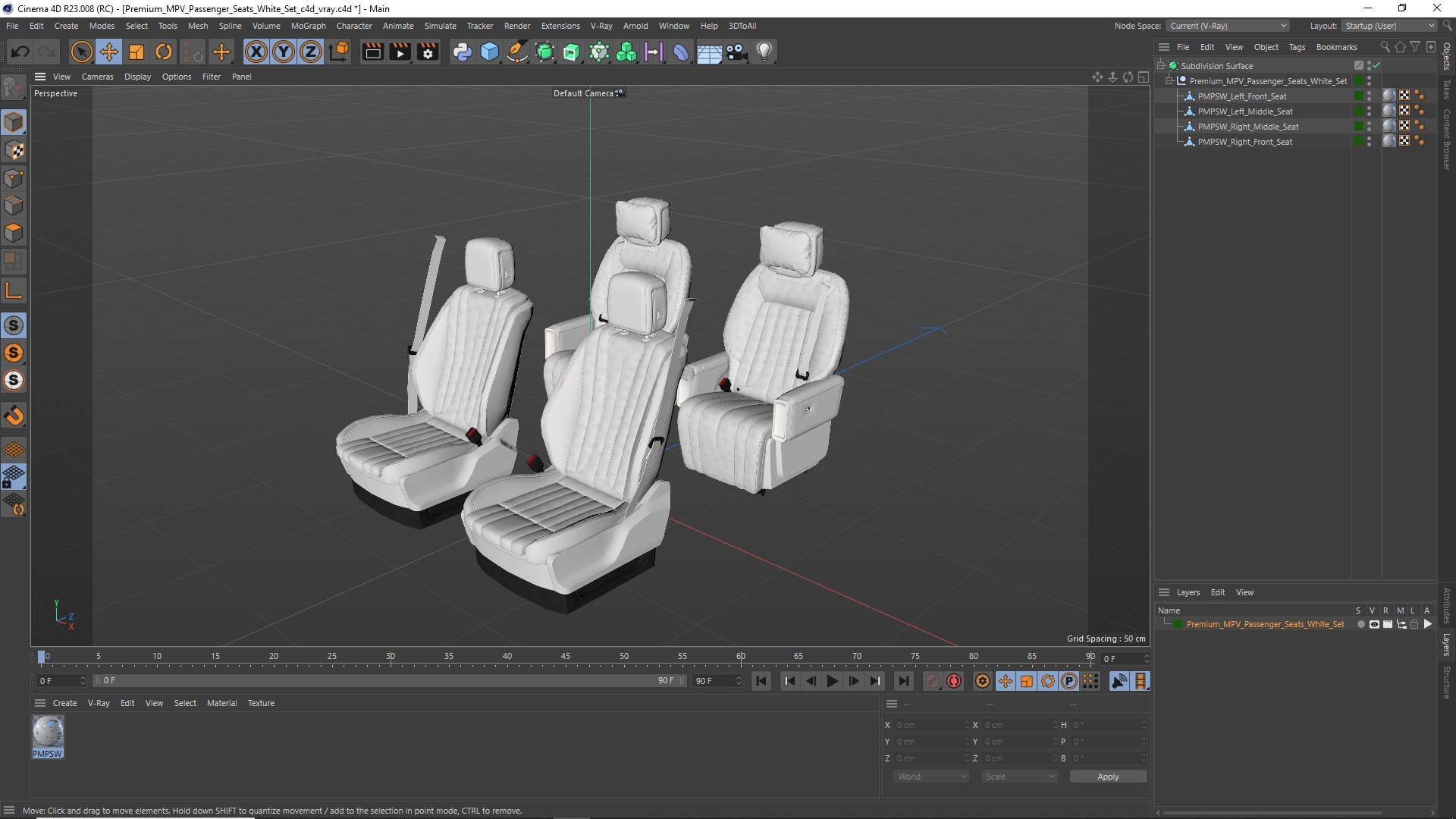
Task: Click frame 45 on the timeline ruler
Action: (x=566, y=657)
